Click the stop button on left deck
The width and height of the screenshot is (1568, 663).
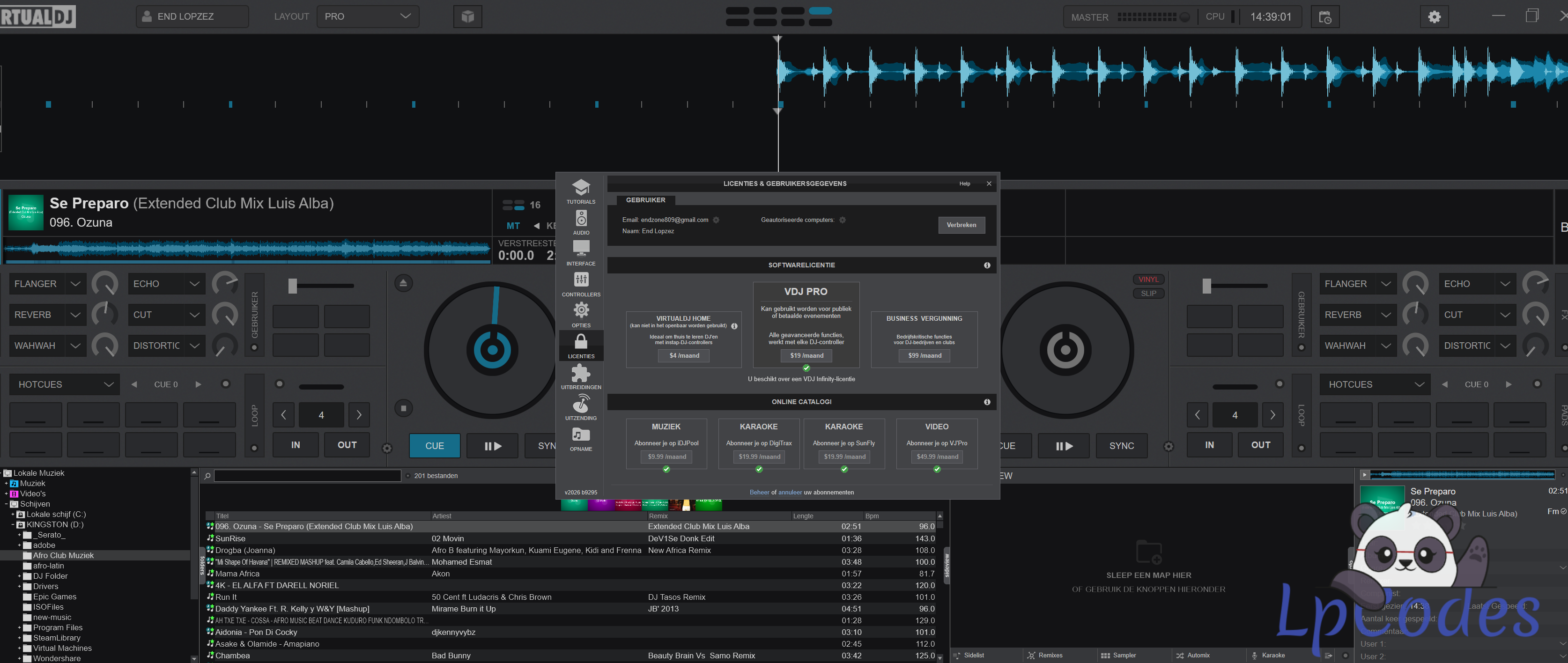coord(403,408)
